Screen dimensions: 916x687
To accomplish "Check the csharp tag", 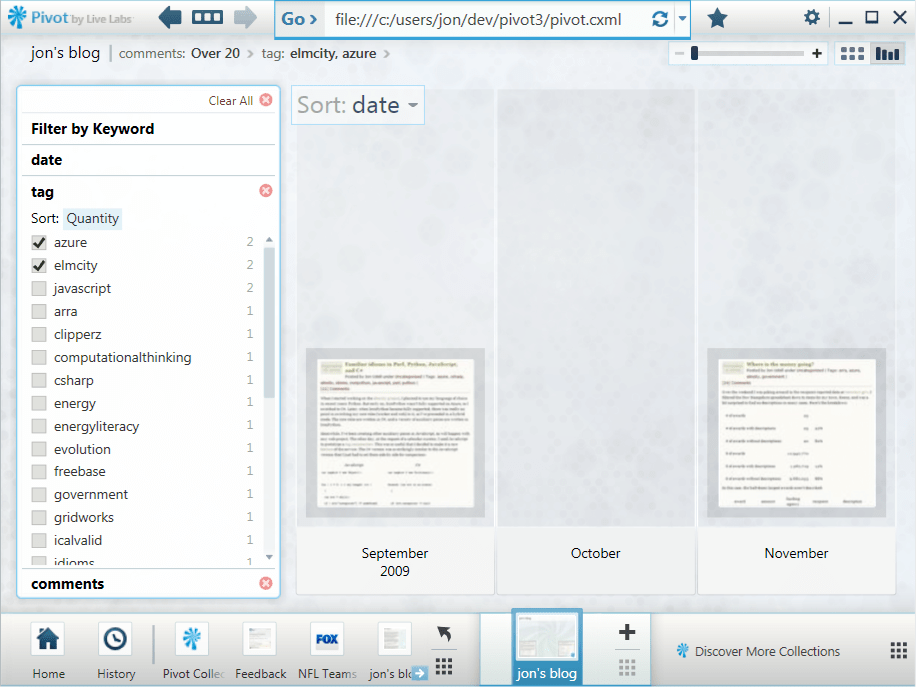I will 39,380.
